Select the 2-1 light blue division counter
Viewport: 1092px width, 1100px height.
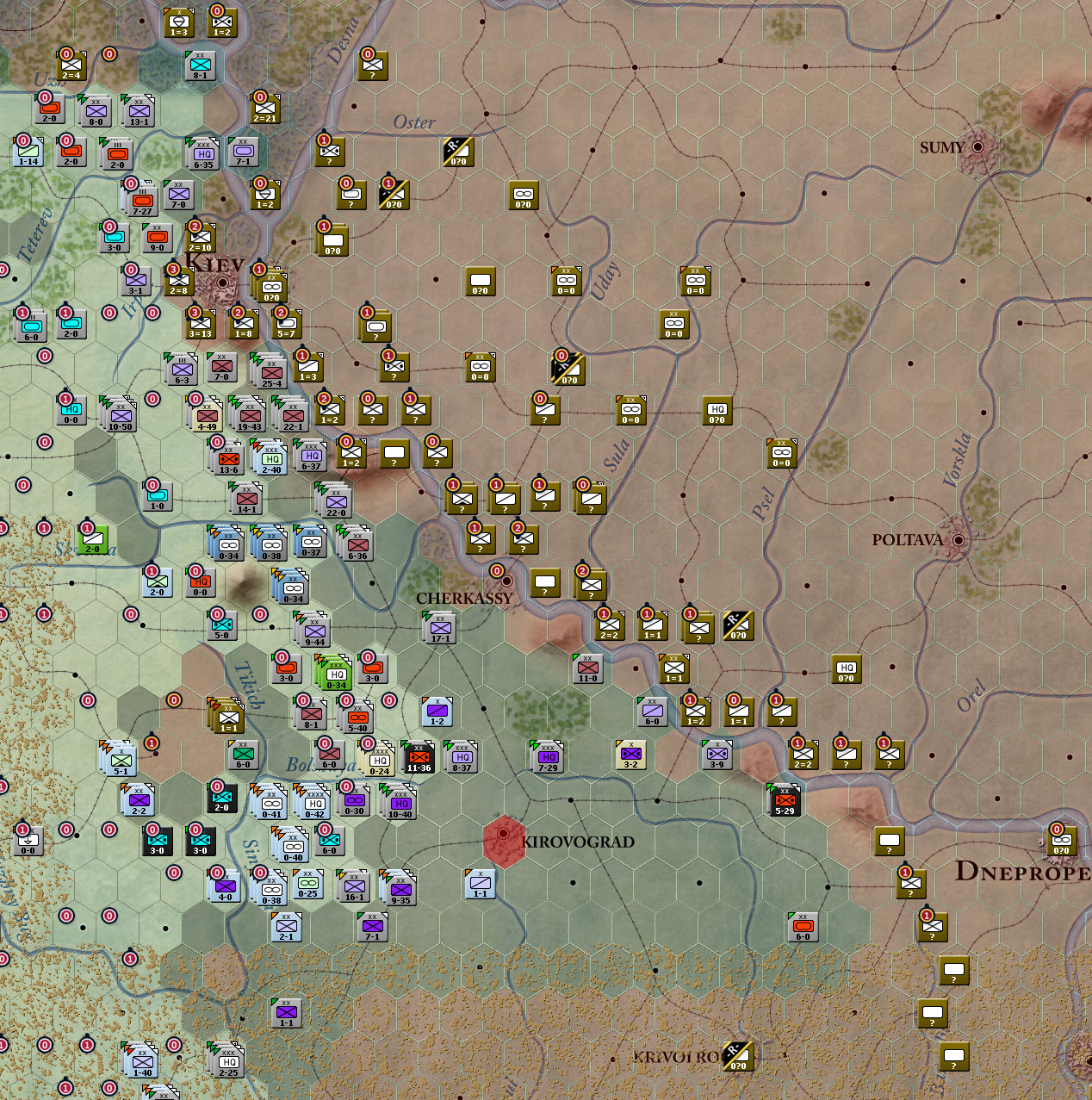tap(287, 926)
